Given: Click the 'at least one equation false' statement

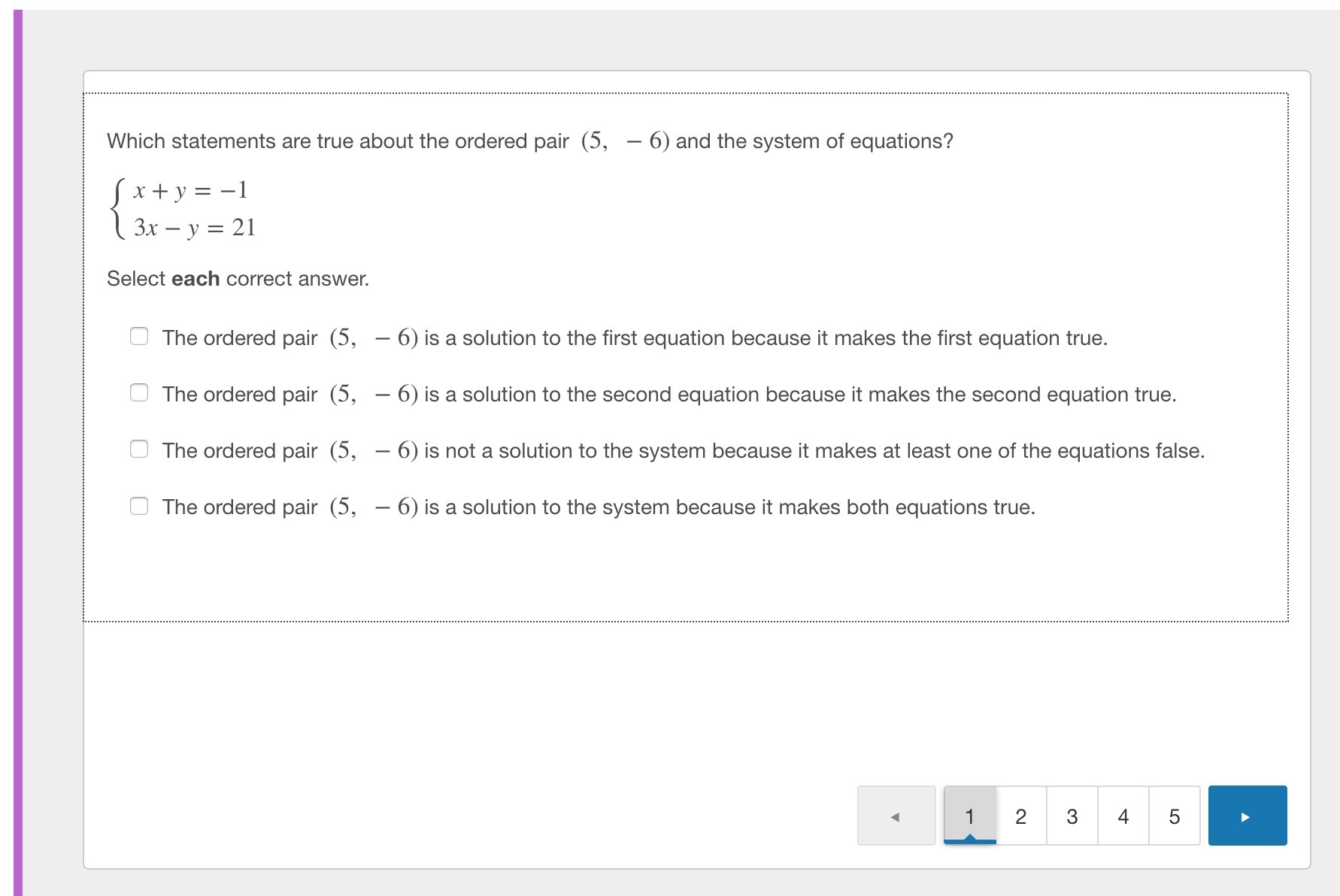Looking at the screenshot, I should click(x=684, y=450).
